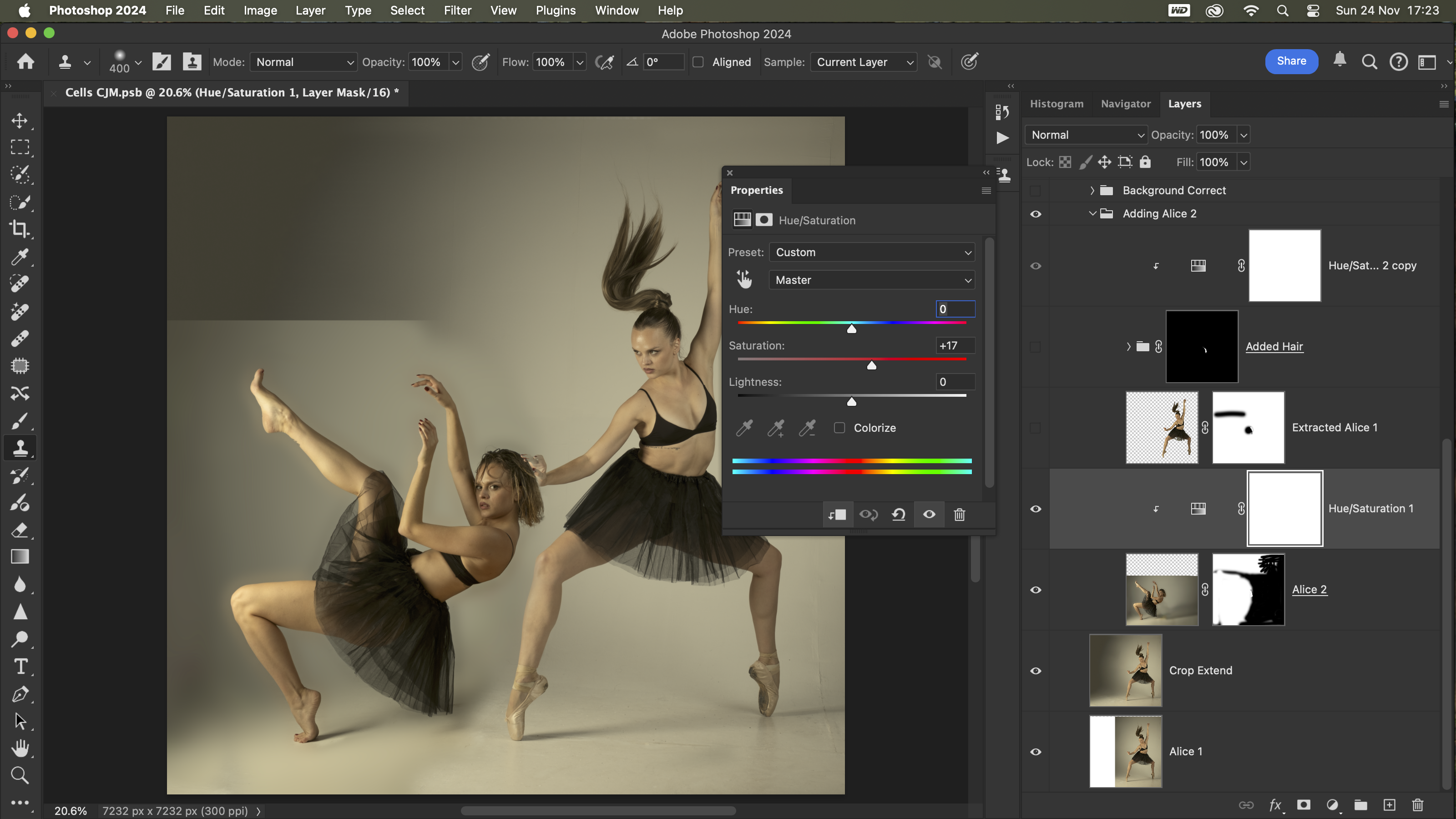
Task: Clip adjustment to layer below icon
Action: coord(837,514)
